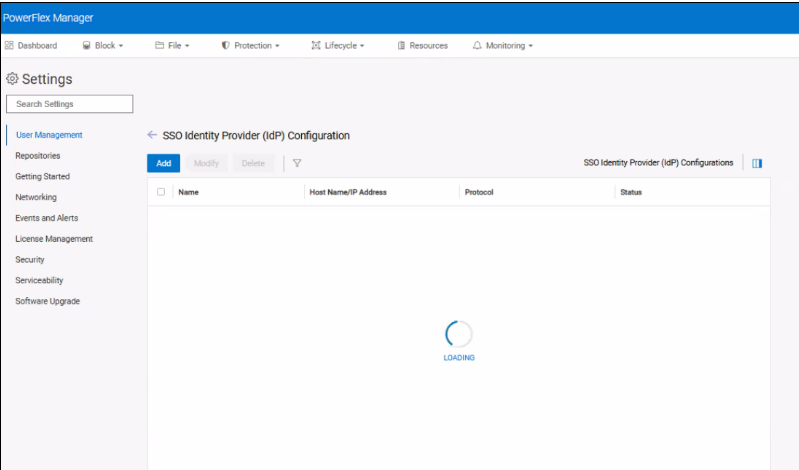Click the SSO Identity Provider (IdP) Configuration heading
Image resolution: width=799 pixels, height=470 pixels.
tap(256, 136)
